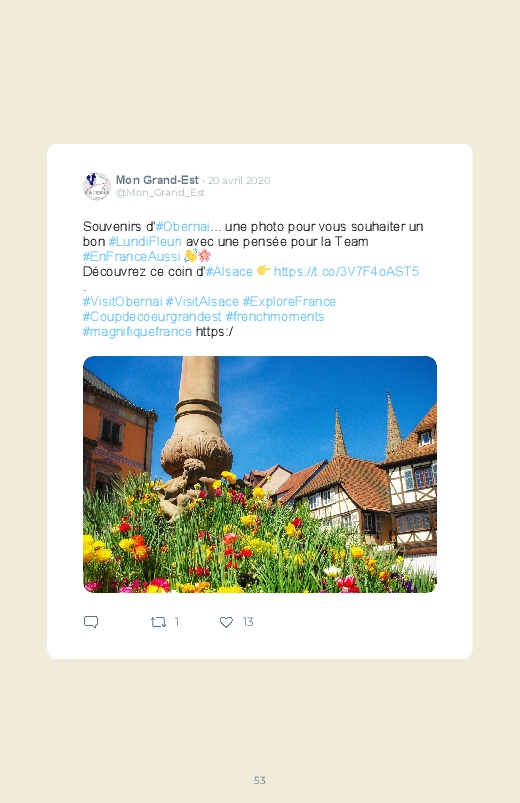
Task: Open the #LundiFleuri hashtag
Action: tap(145, 241)
